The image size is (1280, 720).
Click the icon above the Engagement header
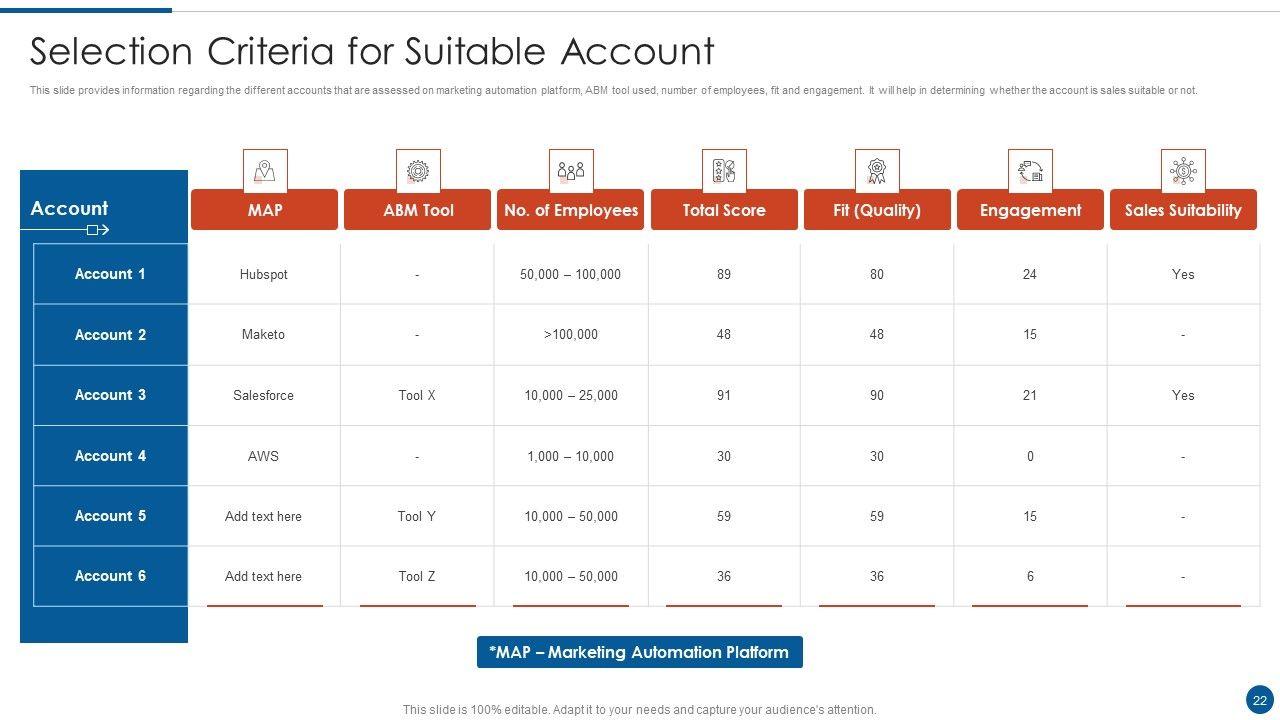pyautogui.click(x=1030, y=171)
